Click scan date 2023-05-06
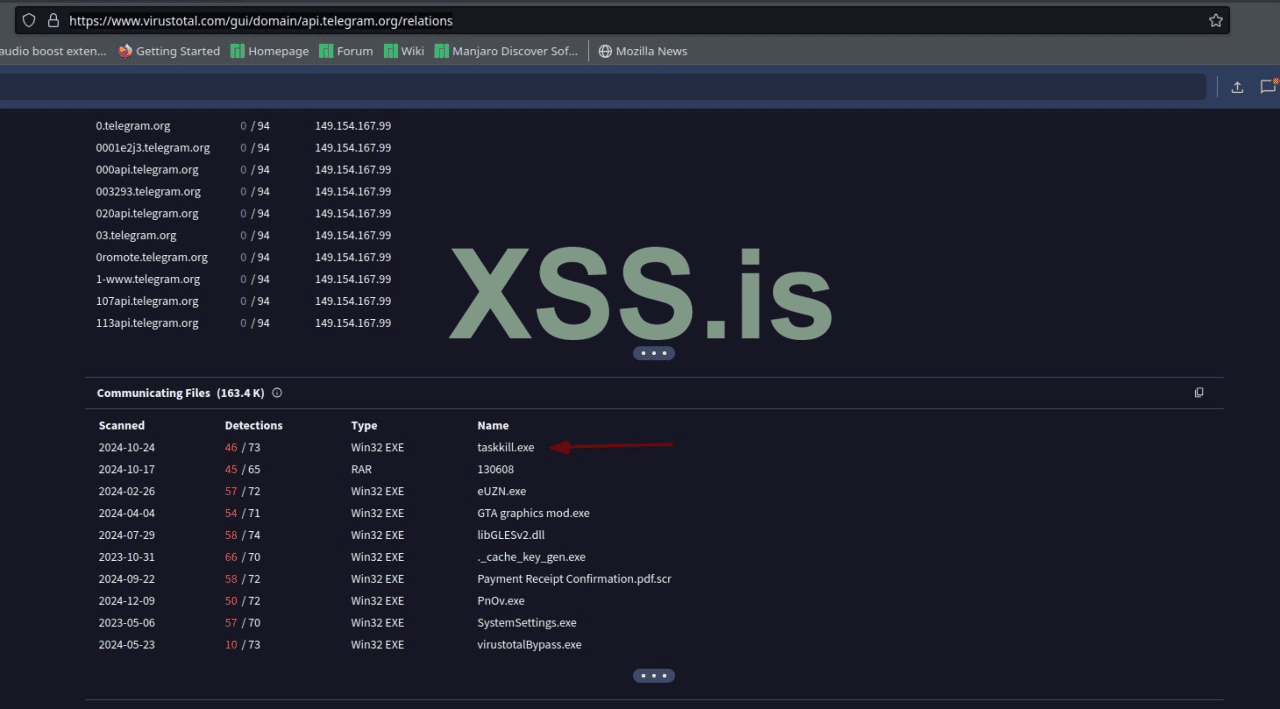Image resolution: width=1280 pixels, height=709 pixels. click(127, 624)
